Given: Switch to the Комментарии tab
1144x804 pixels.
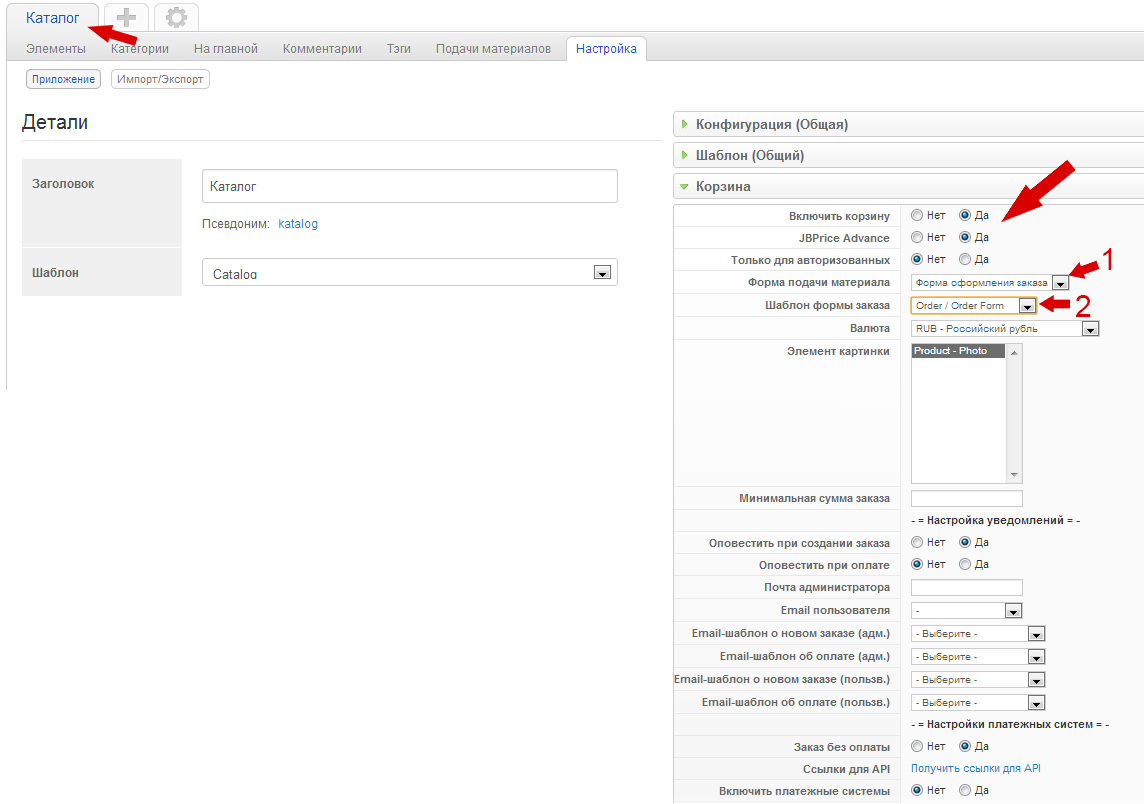Looking at the screenshot, I should tap(322, 49).
